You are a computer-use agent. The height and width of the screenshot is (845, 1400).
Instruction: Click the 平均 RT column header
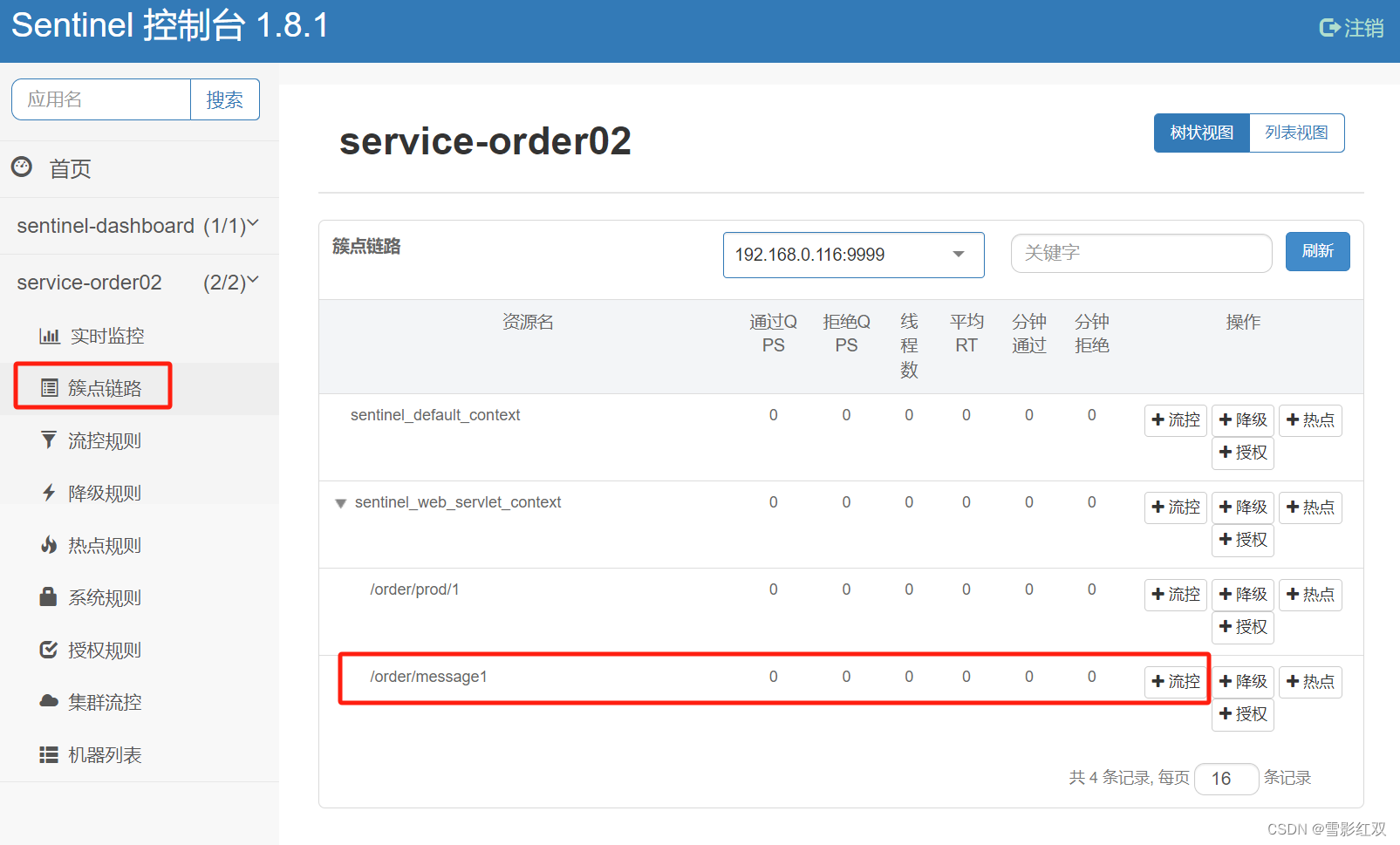(x=966, y=333)
